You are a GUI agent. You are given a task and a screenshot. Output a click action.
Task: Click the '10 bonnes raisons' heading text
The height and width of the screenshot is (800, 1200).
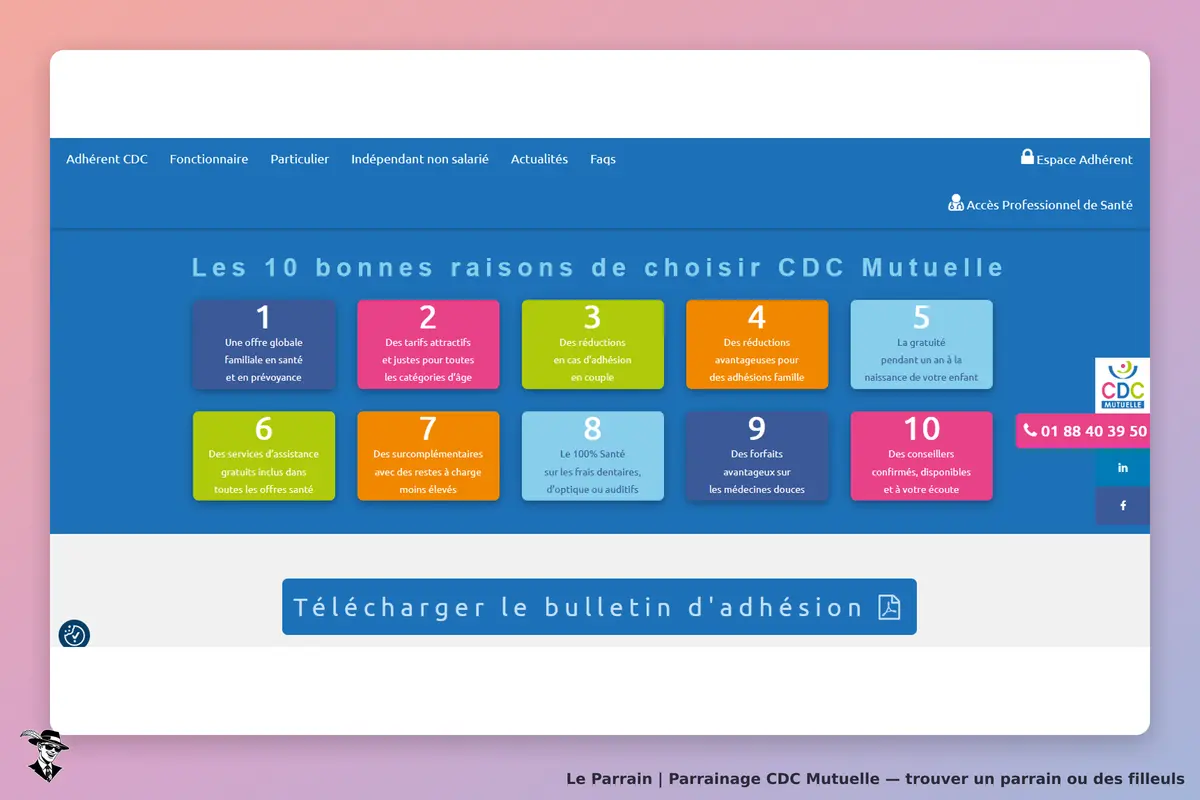point(598,267)
